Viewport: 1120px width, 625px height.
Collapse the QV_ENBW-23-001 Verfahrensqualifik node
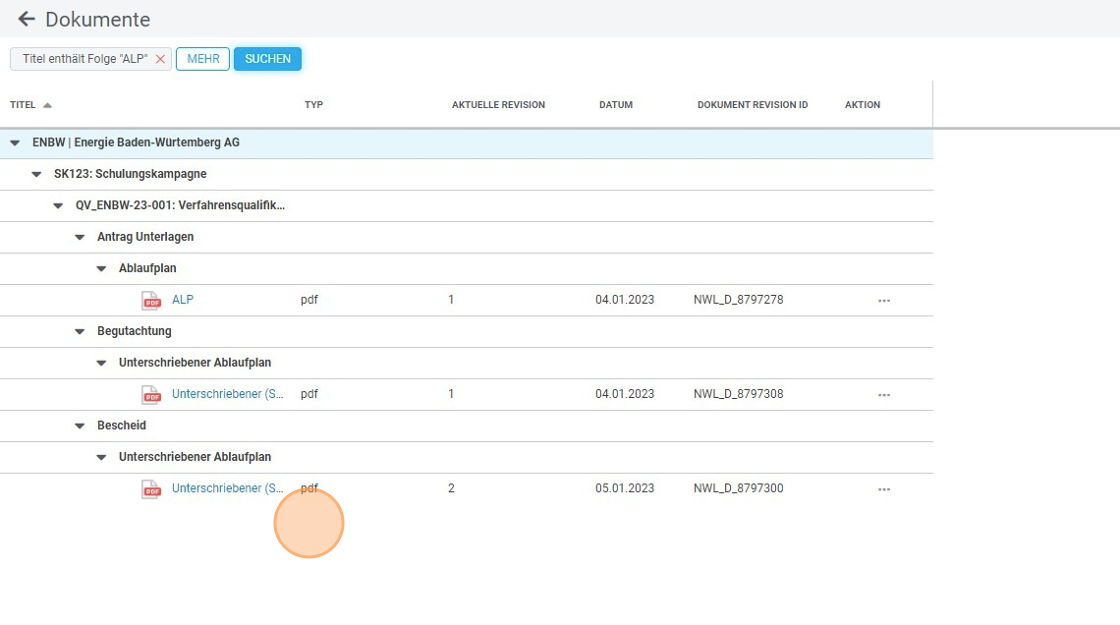click(58, 206)
